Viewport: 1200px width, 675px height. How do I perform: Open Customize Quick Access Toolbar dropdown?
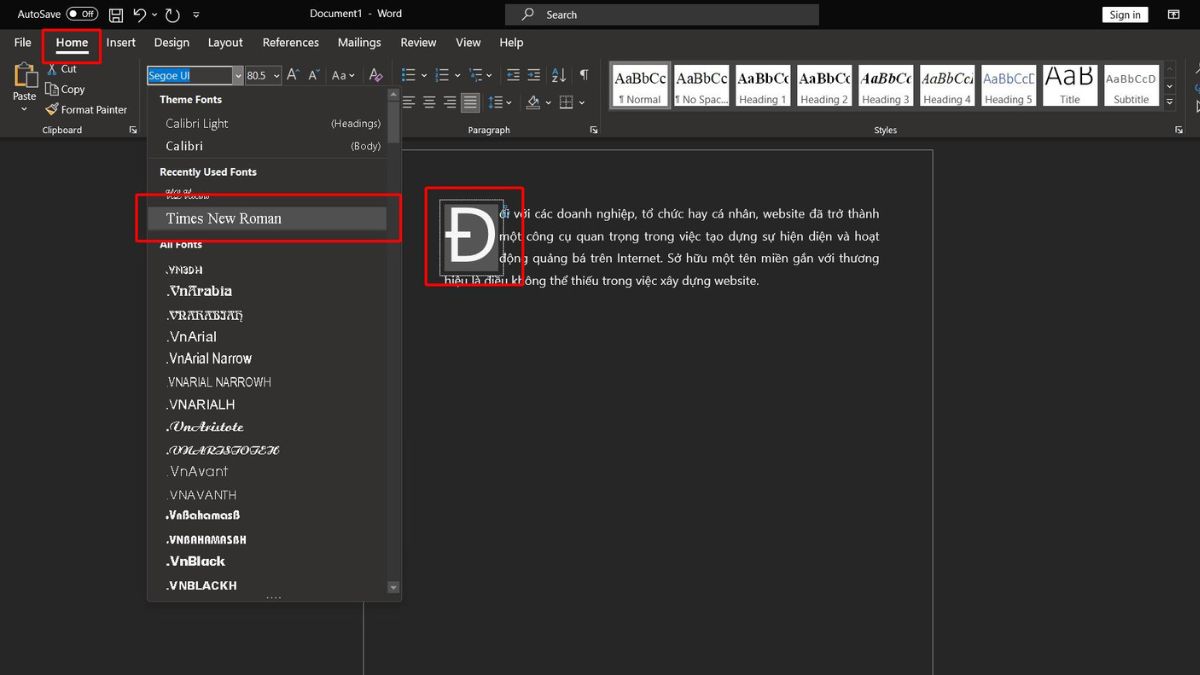pyautogui.click(x=196, y=15)
